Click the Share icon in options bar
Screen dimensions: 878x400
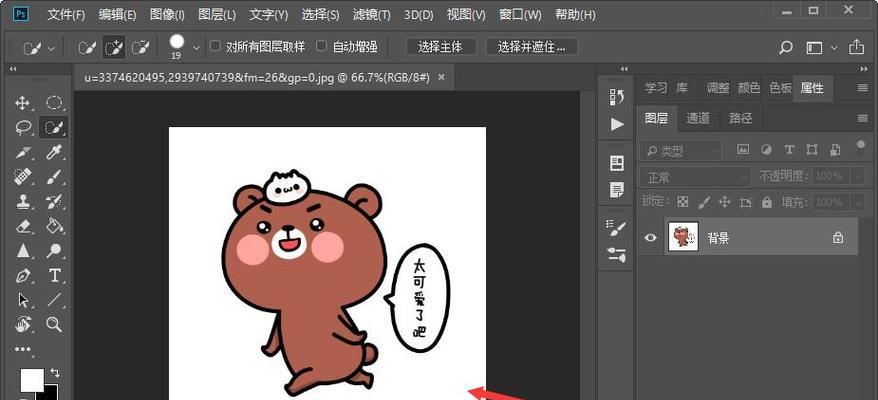[856, 47]
